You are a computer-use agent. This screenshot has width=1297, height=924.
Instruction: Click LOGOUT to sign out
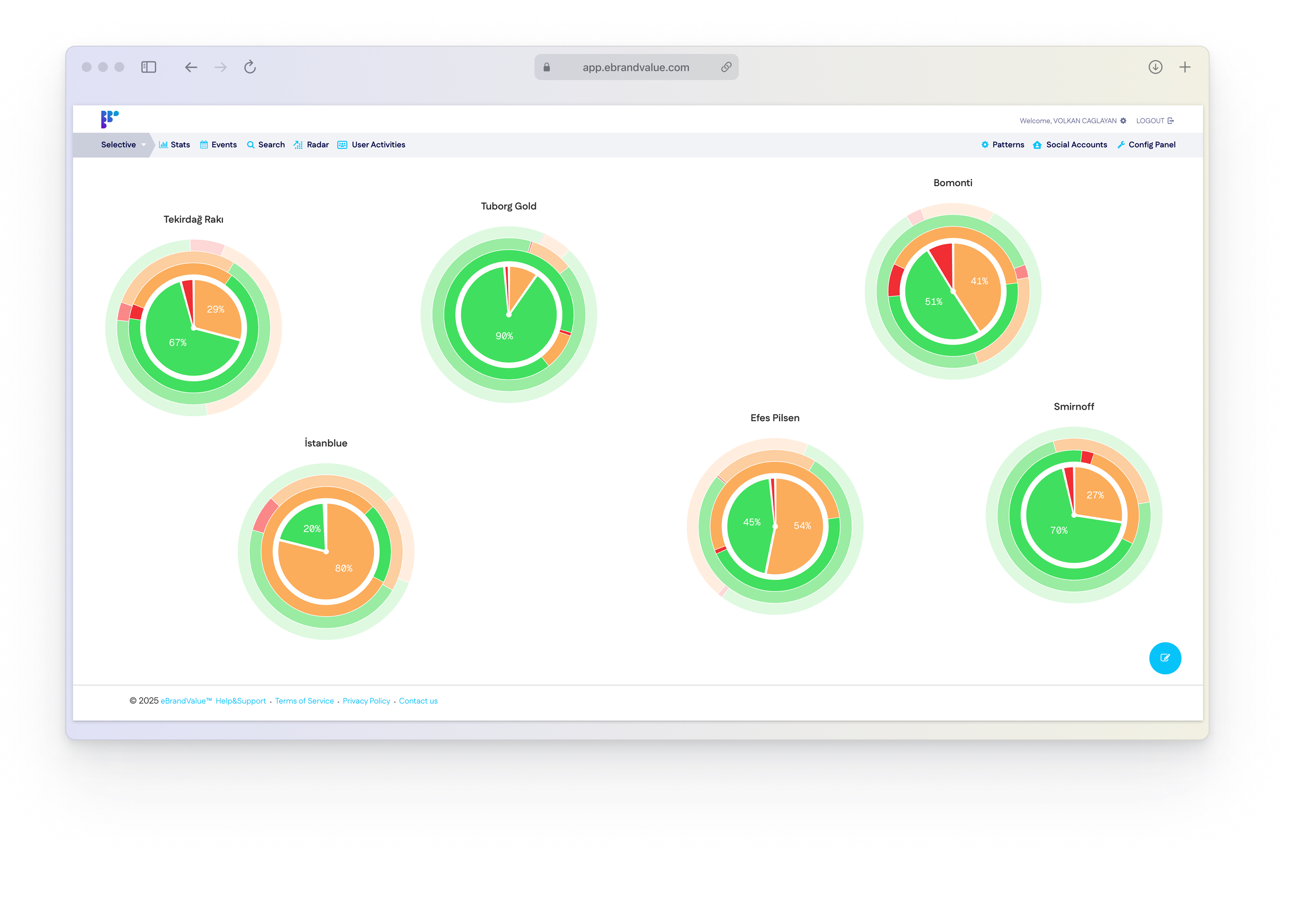tap(1151, 121)
